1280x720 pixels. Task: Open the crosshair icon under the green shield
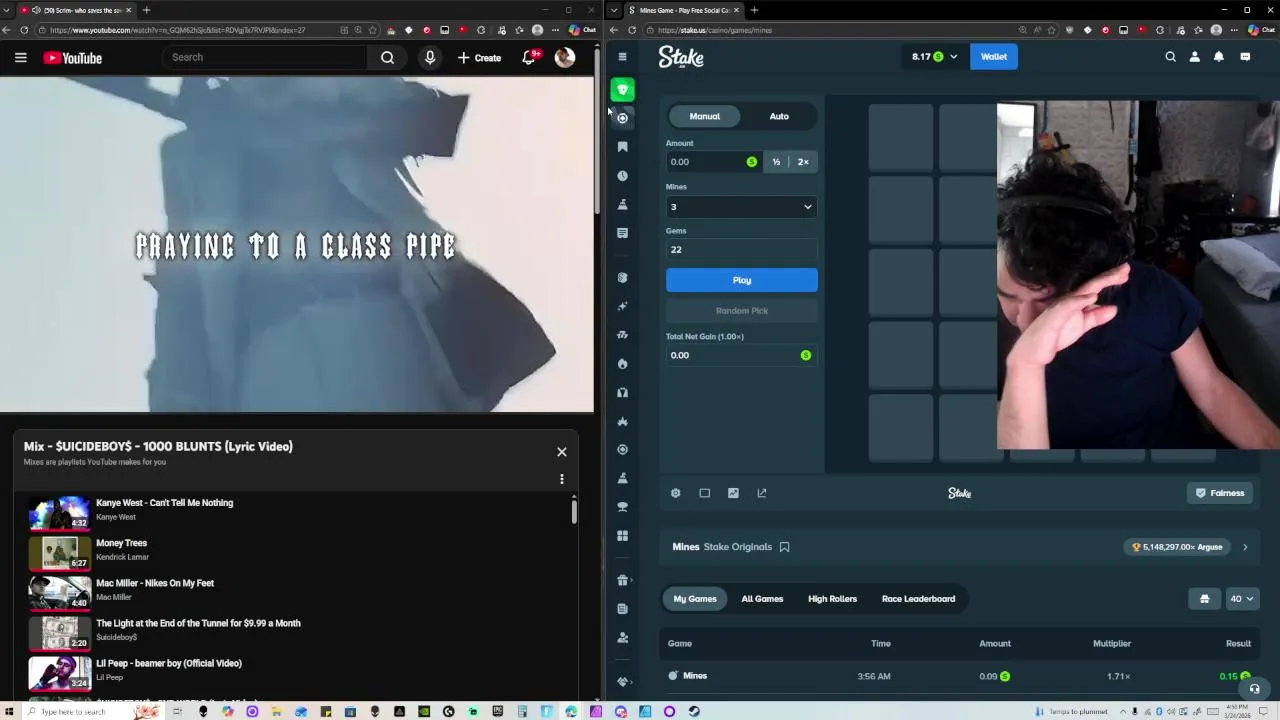tap(622, 118)
